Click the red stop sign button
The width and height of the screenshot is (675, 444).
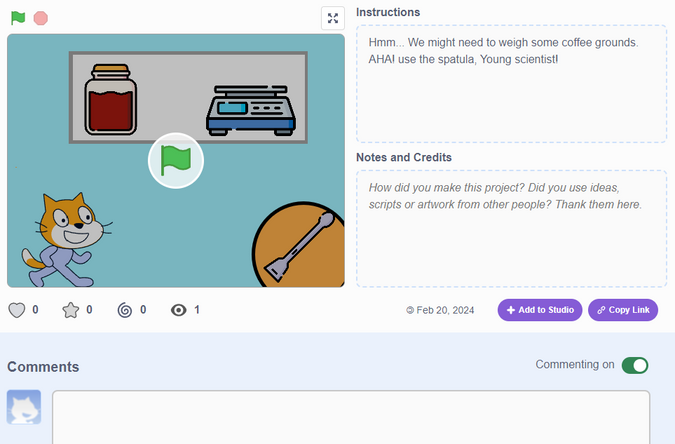41,18
